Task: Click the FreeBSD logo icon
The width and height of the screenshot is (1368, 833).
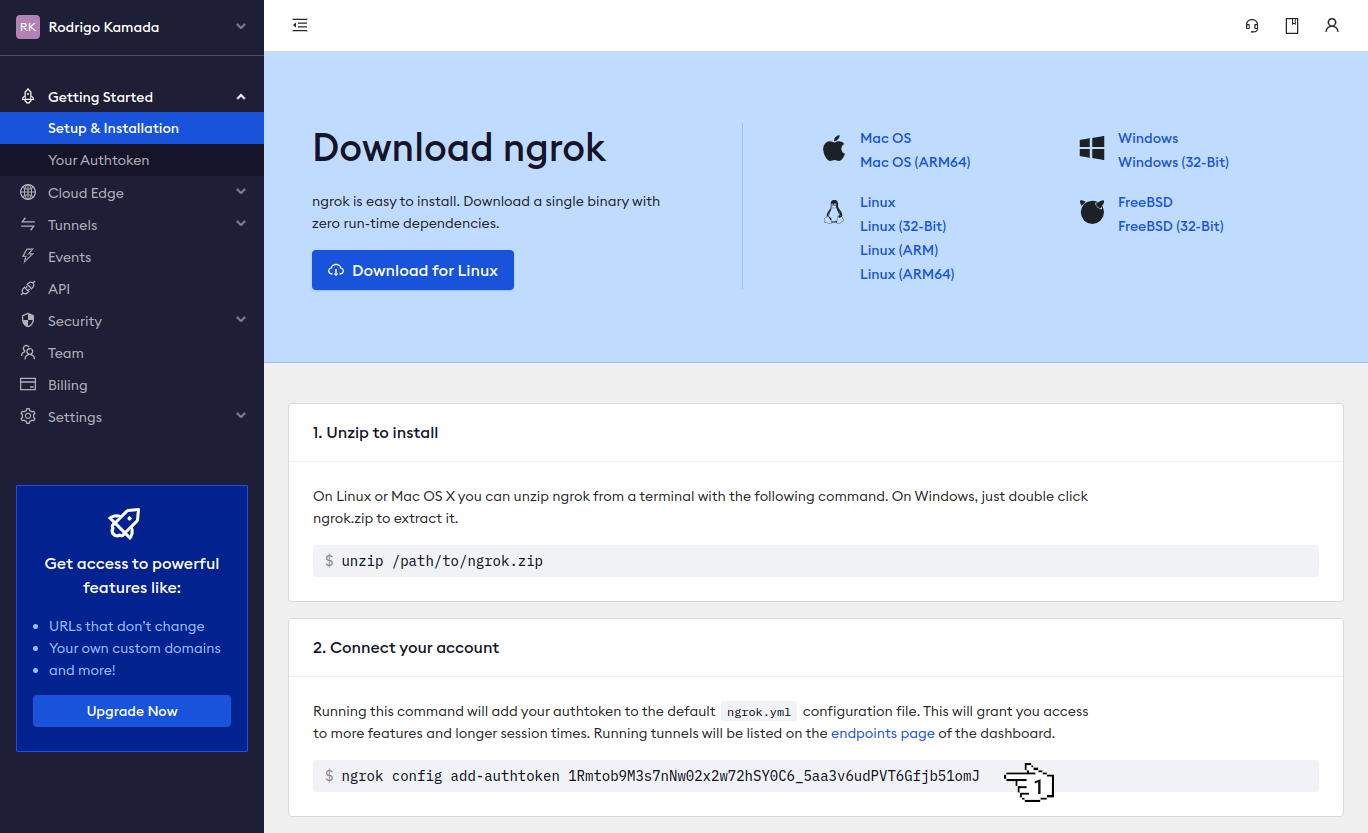Action: [x=1091, y=211]
